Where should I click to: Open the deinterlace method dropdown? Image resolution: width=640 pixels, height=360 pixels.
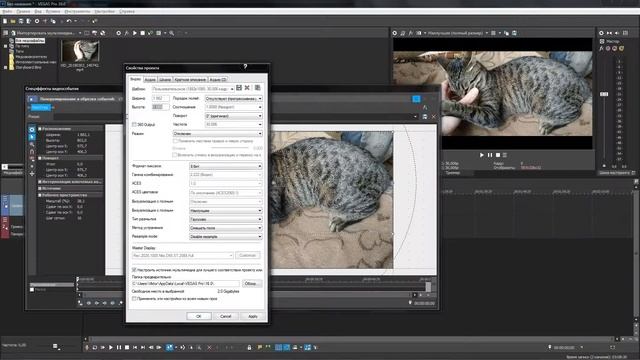coord(225,228)
